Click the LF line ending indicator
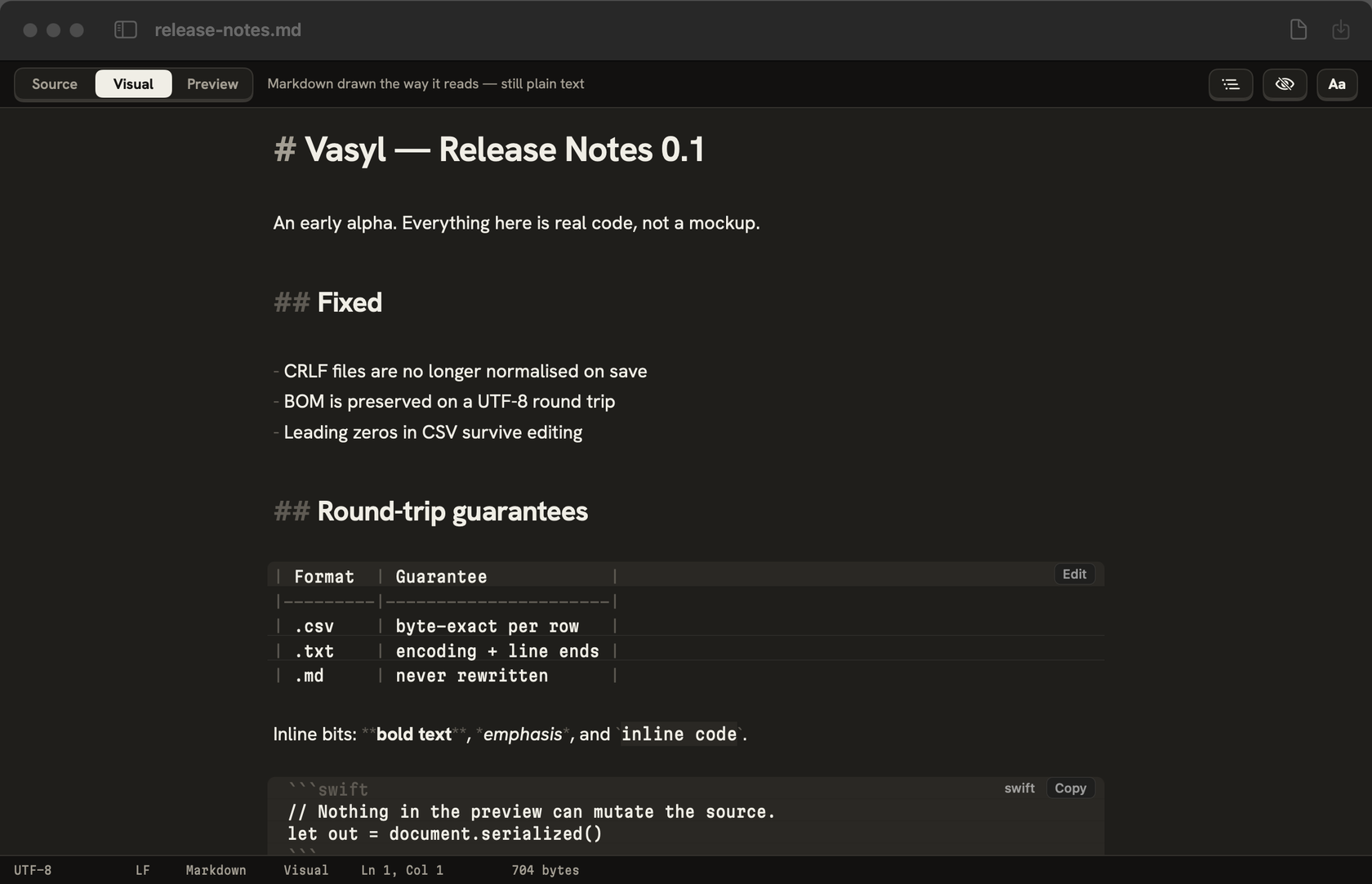This screenshot has width=1372, height=884. (142, 870)
